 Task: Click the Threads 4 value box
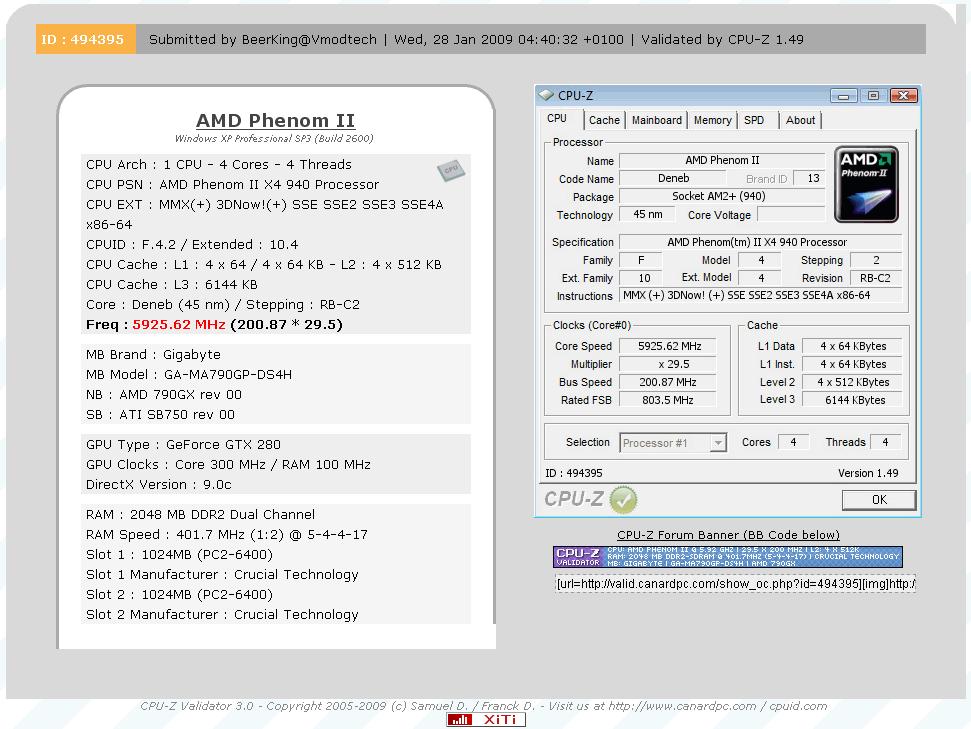coord(886,442)
